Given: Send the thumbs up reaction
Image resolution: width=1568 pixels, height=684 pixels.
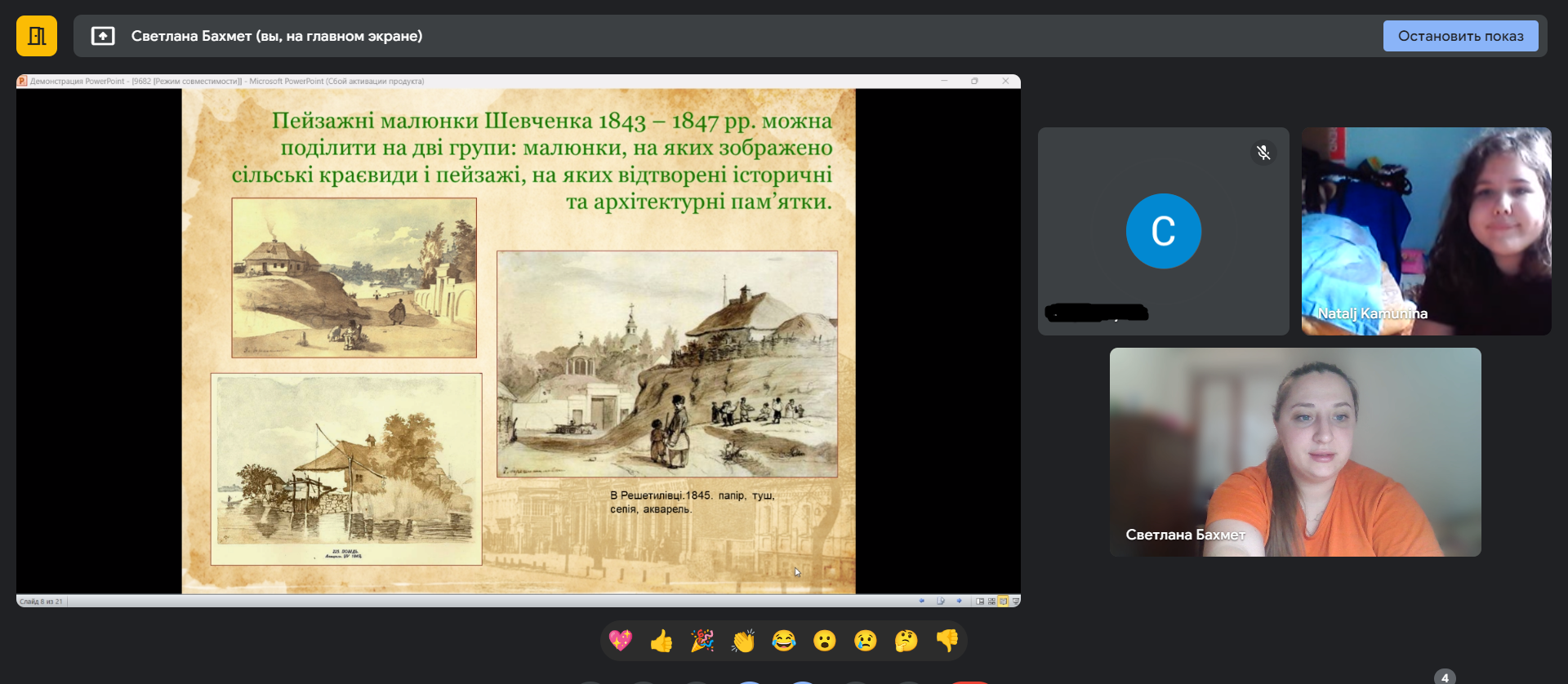Looking at the screenshot, I should pyautogui.click(x=661, y=641).
